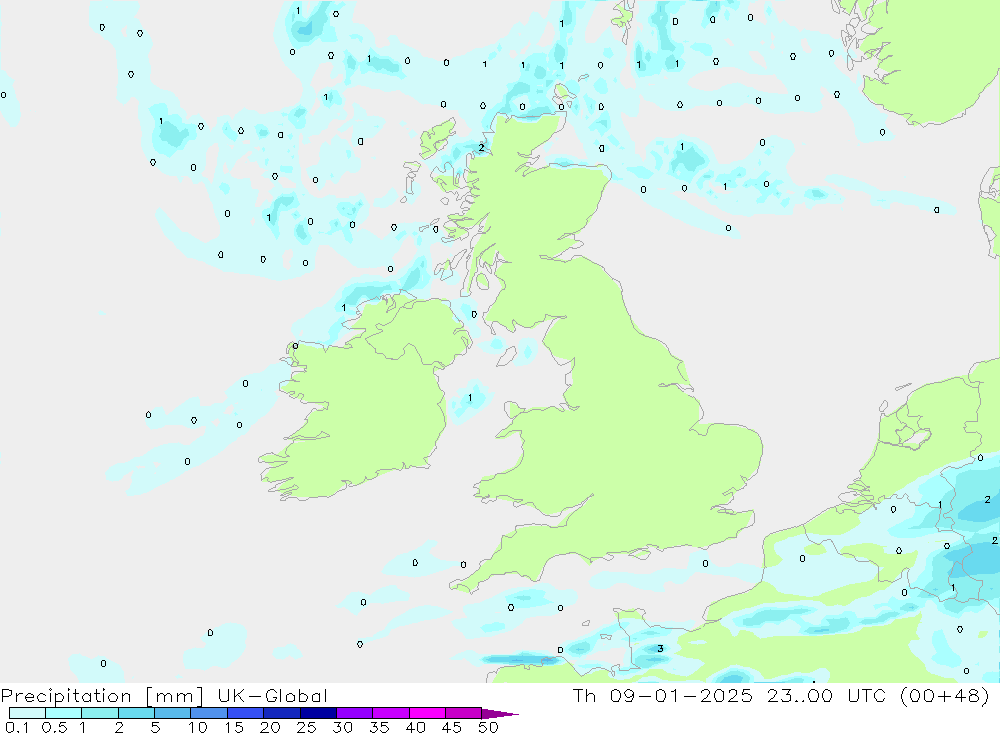Select the 5–10 mm legend color swatch

click(173, 713)
